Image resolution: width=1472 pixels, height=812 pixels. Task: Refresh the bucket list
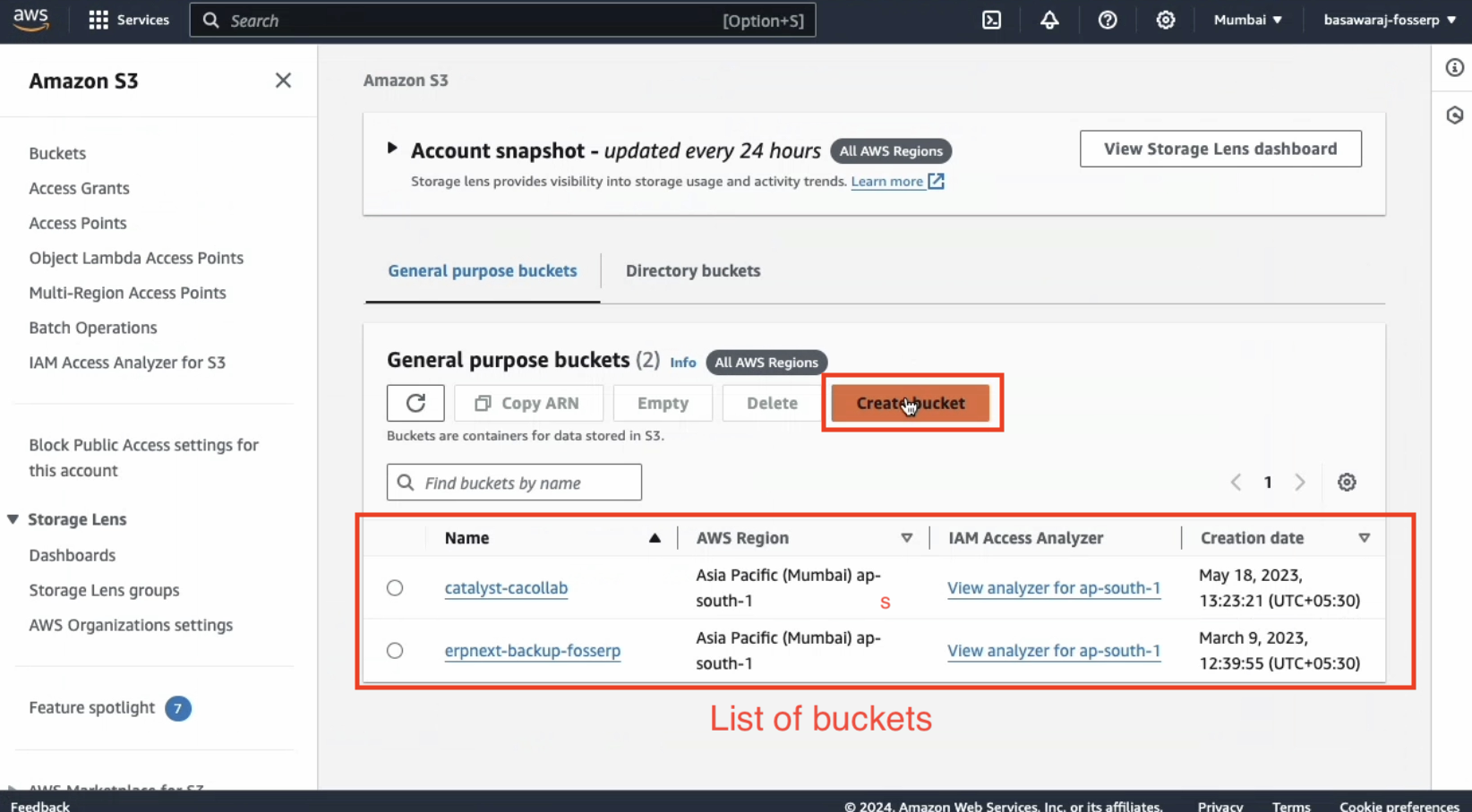tap(415, 403)
